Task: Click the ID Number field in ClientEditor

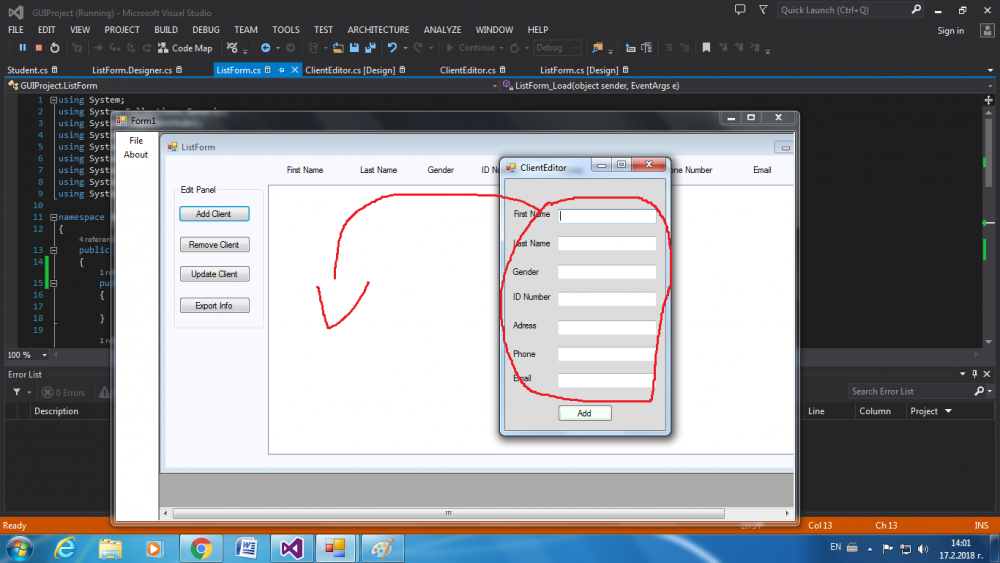Action: (x=607, y=299)
